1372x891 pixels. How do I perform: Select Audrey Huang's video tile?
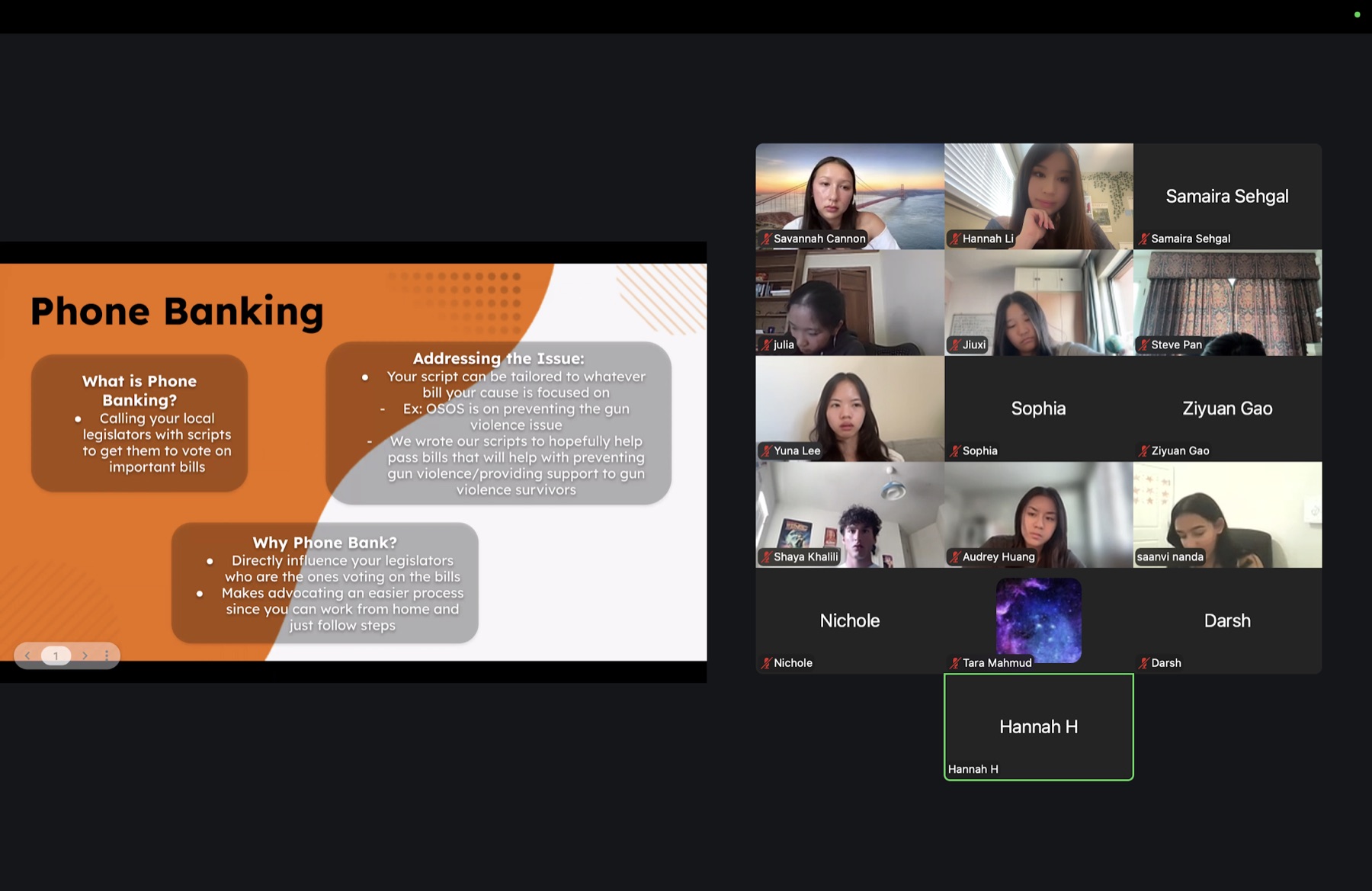[x=1039, y=514]
